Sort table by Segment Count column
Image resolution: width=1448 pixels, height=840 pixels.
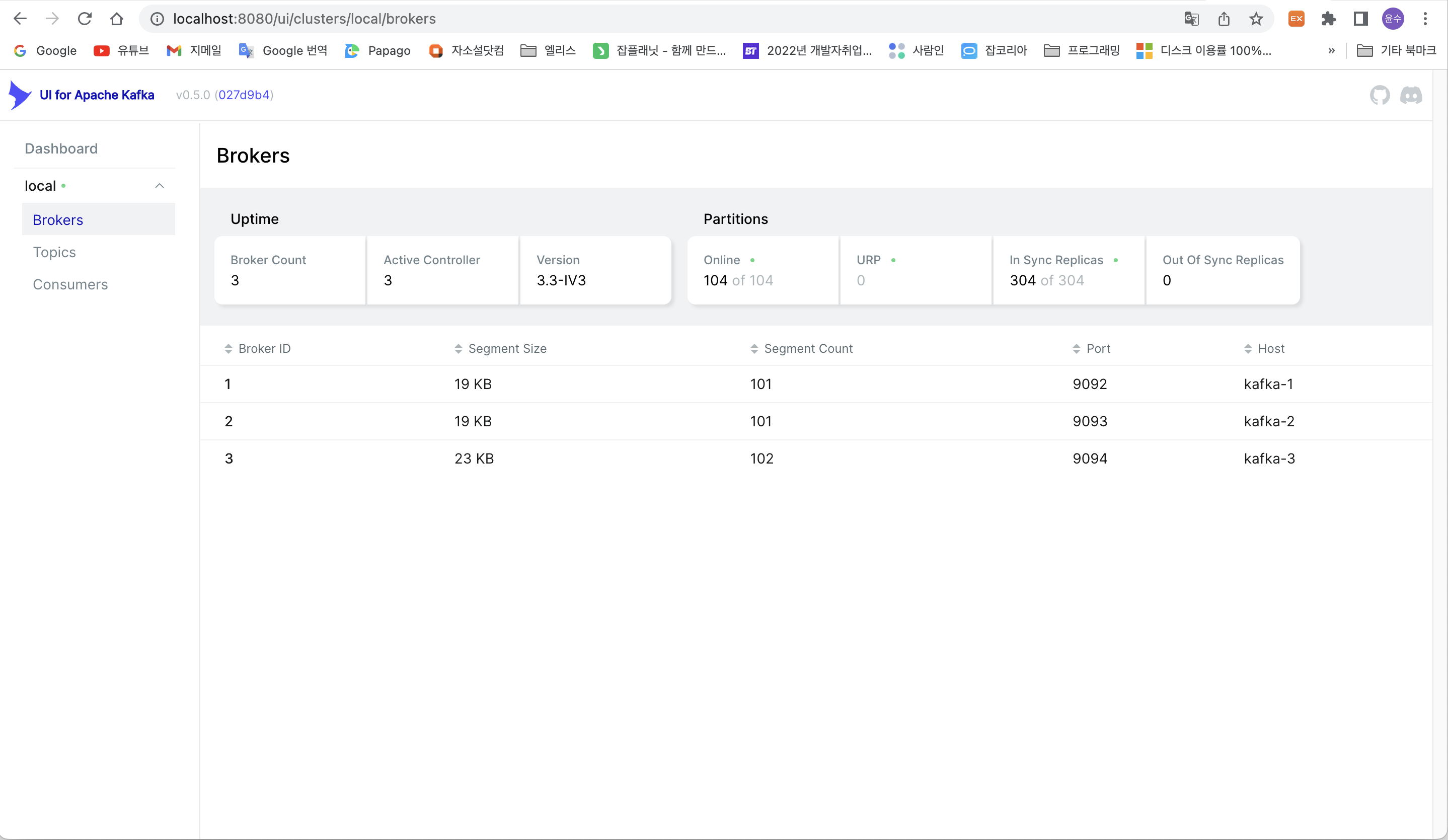[807, 349]
